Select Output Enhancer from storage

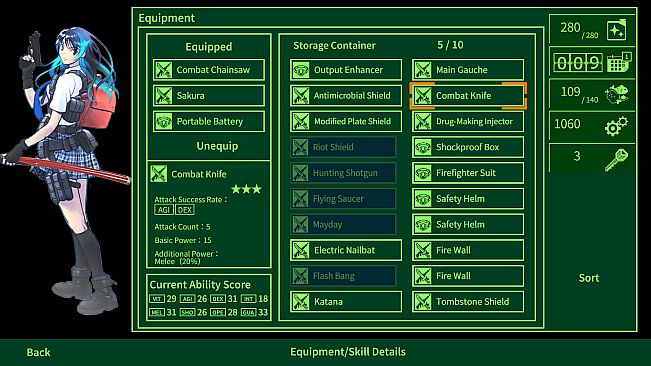point(346,70)
